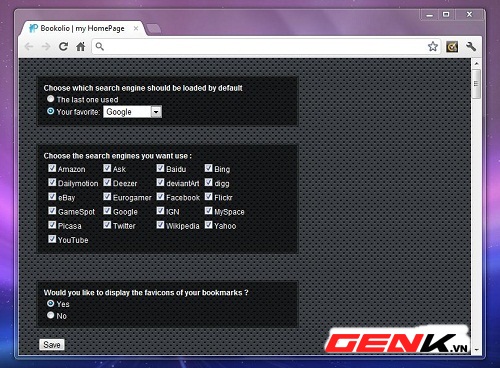Viewport: 500px width, 368px height.
Task: Toggle the Picasa checkbox
Action: coord(52,225)
